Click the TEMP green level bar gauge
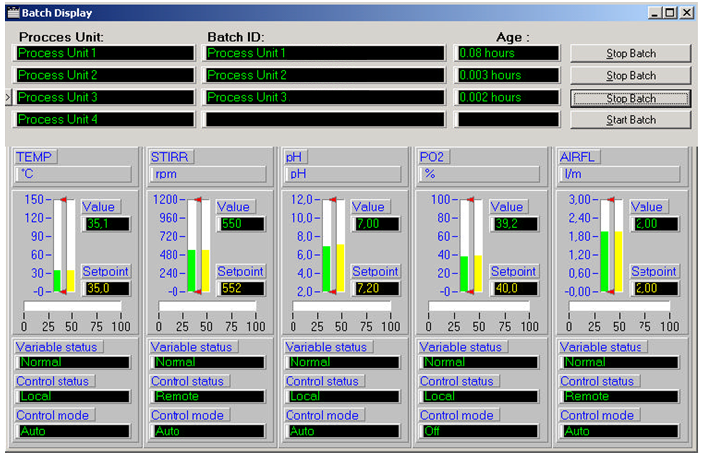Screen dimensions: 702x456 (x=57, y=280)
